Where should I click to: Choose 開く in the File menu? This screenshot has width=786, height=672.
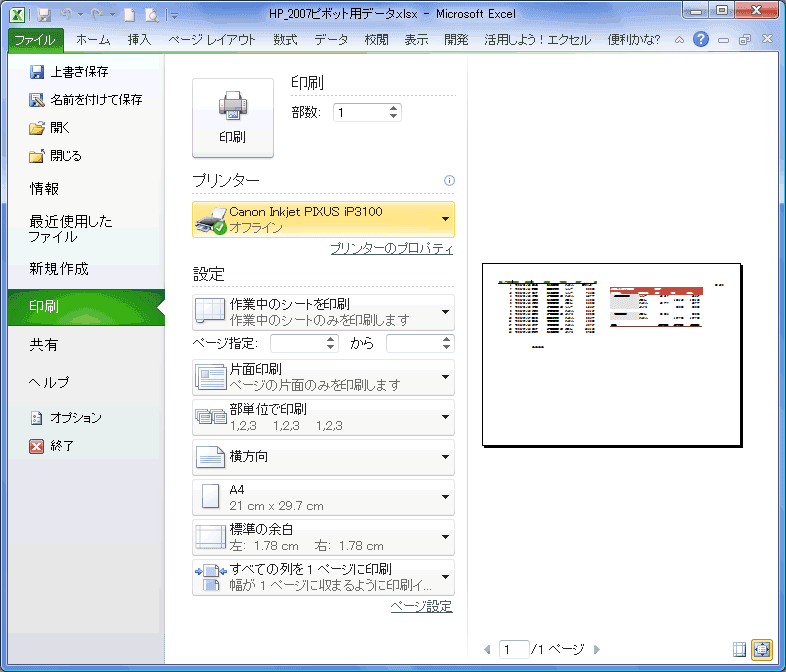point(49,128)
